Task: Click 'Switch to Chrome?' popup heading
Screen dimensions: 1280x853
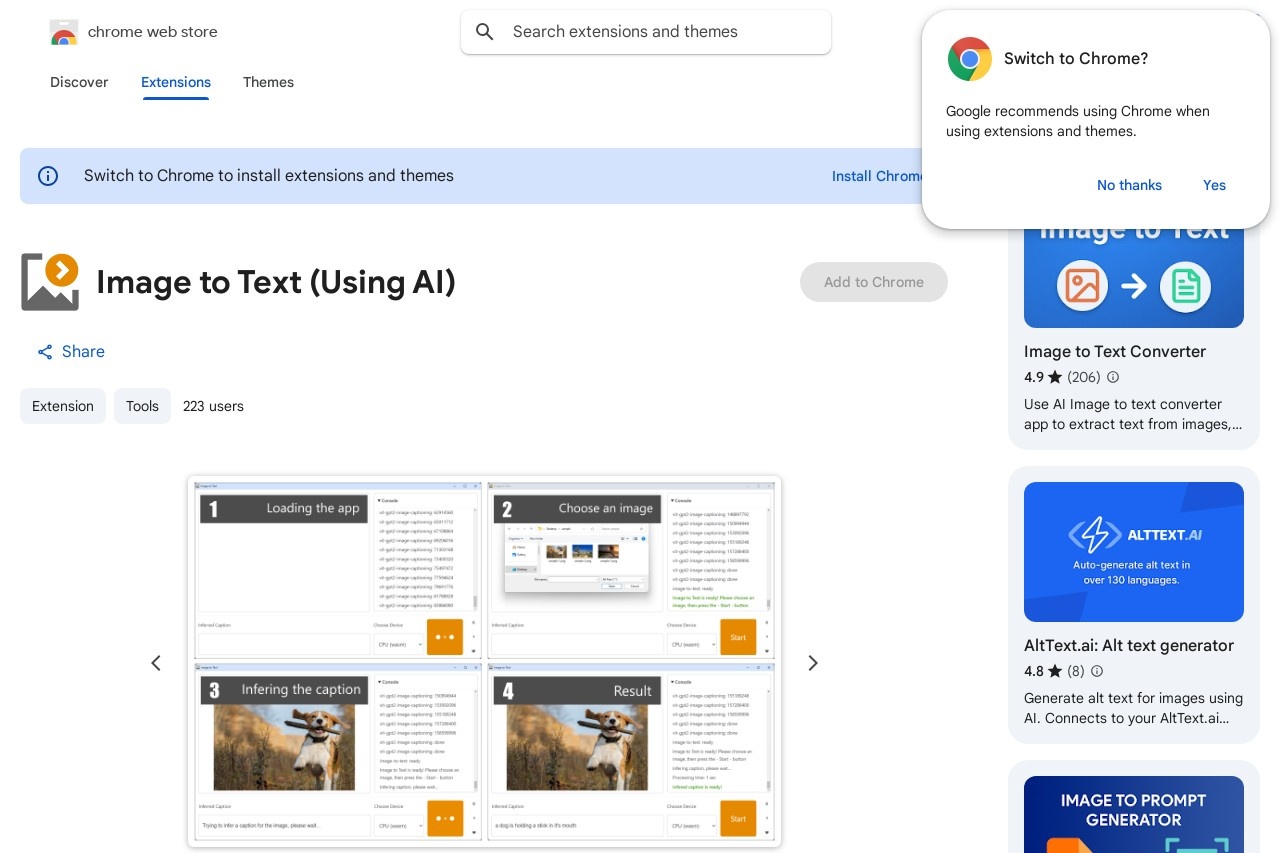Action: tap(1076, 59)
